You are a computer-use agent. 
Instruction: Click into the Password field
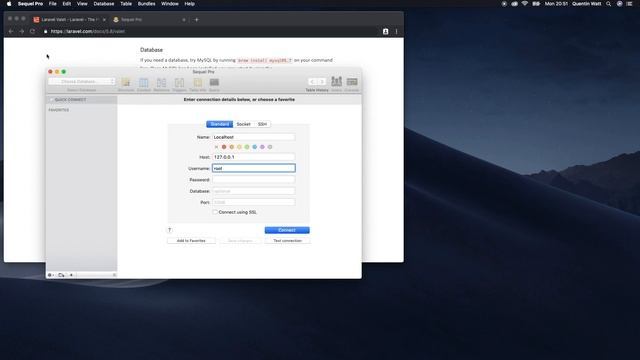(x=253, y=180)
